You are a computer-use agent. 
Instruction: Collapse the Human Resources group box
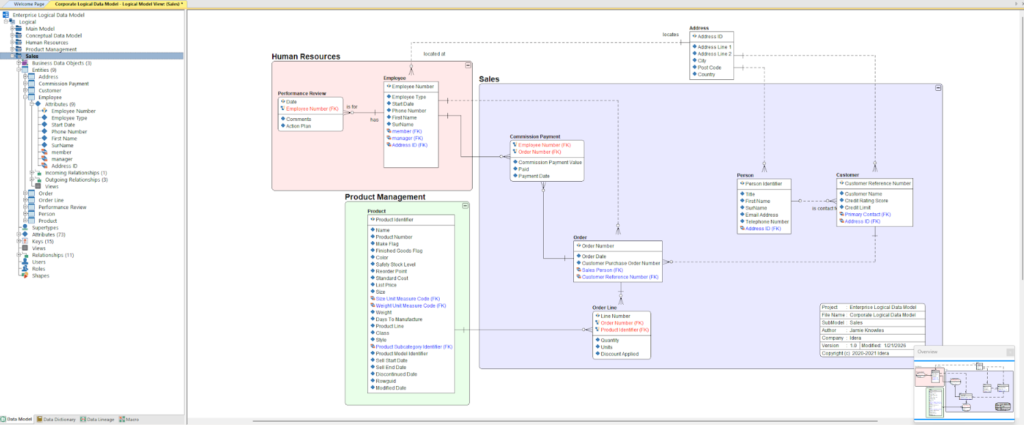click(468, 65)
